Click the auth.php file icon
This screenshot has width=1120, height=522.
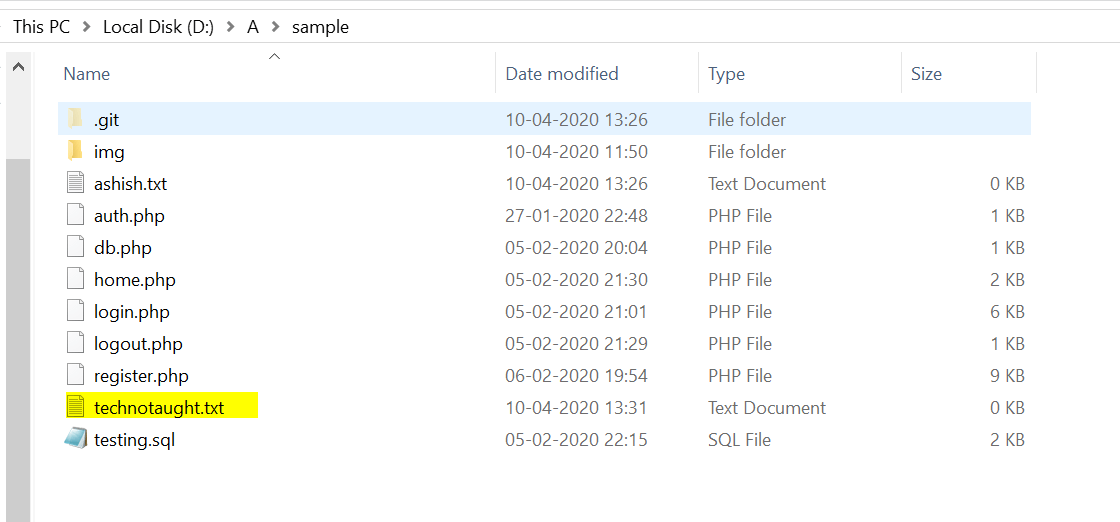pos(76,216)
